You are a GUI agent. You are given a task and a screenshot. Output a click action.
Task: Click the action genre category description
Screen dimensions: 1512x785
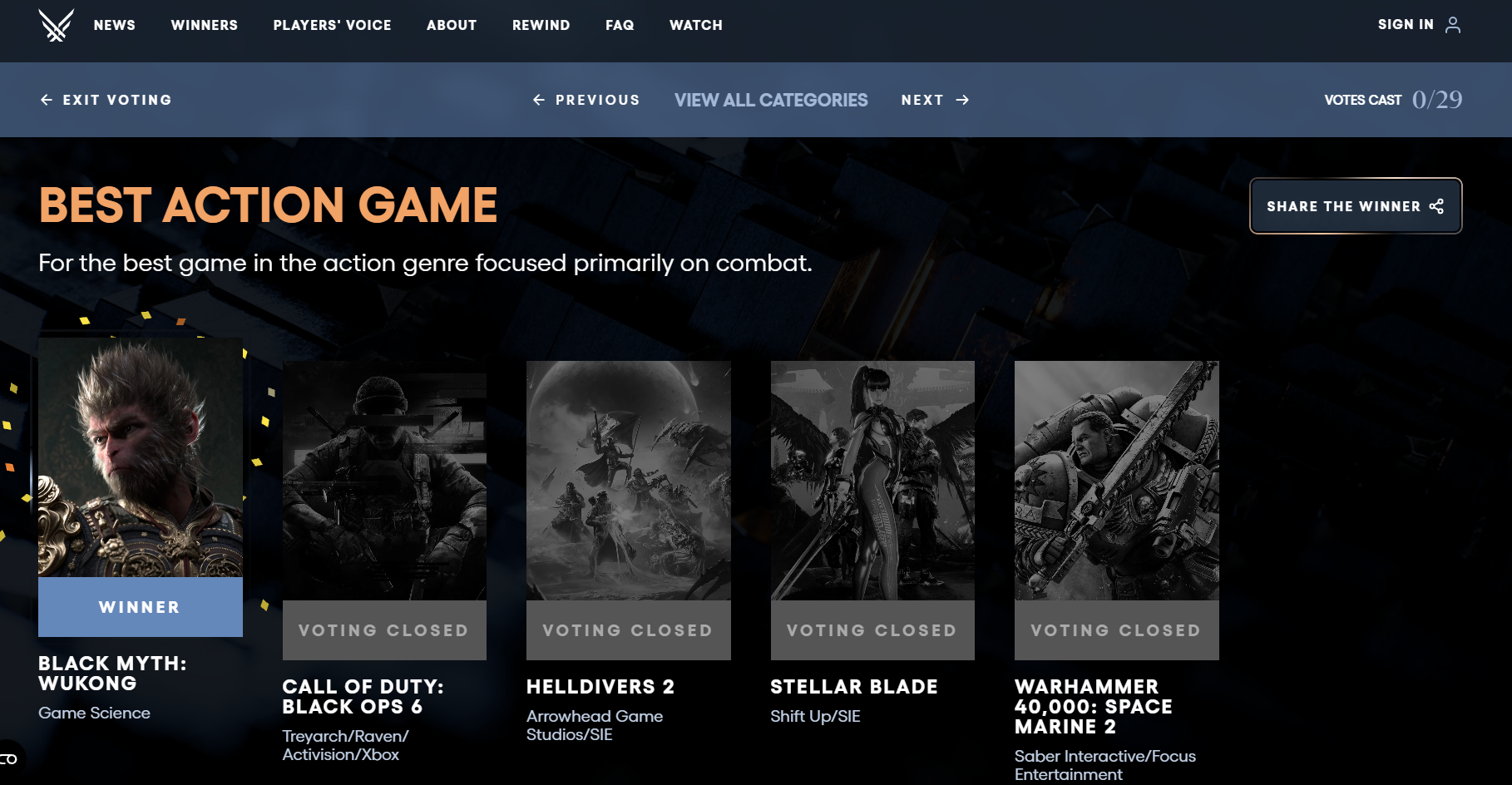pos(425,264)
